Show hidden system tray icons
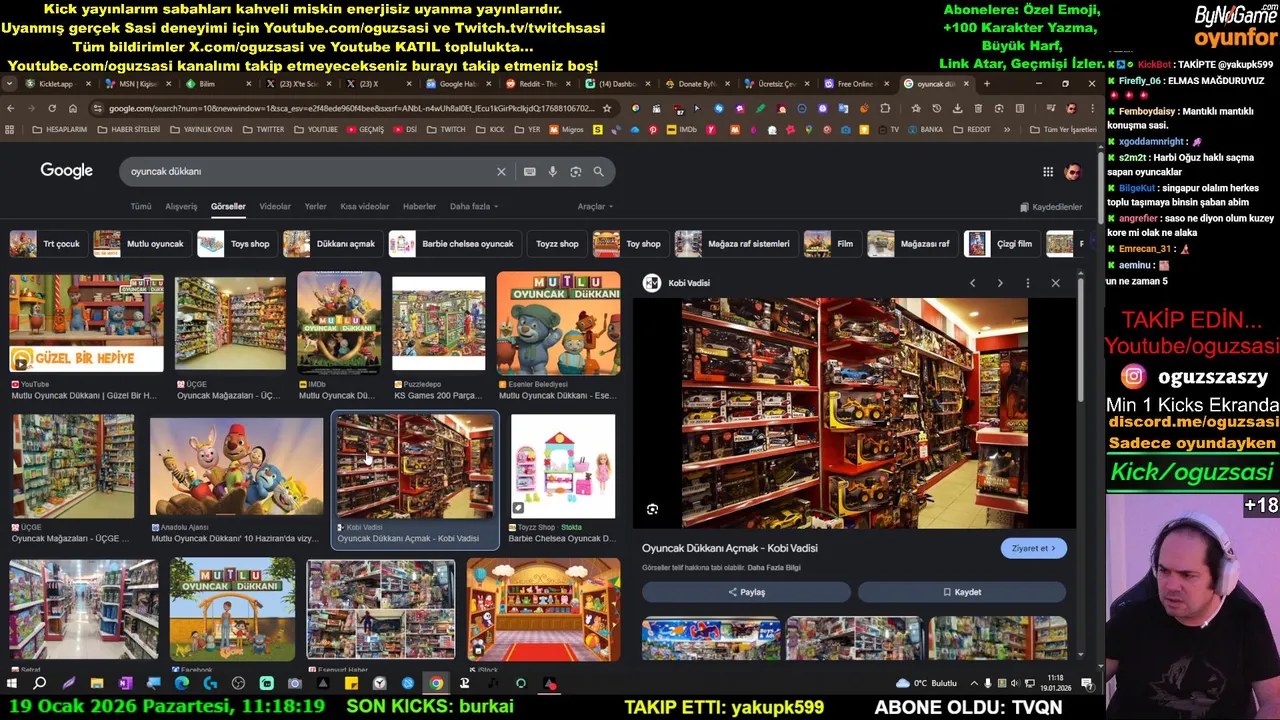 975,684
